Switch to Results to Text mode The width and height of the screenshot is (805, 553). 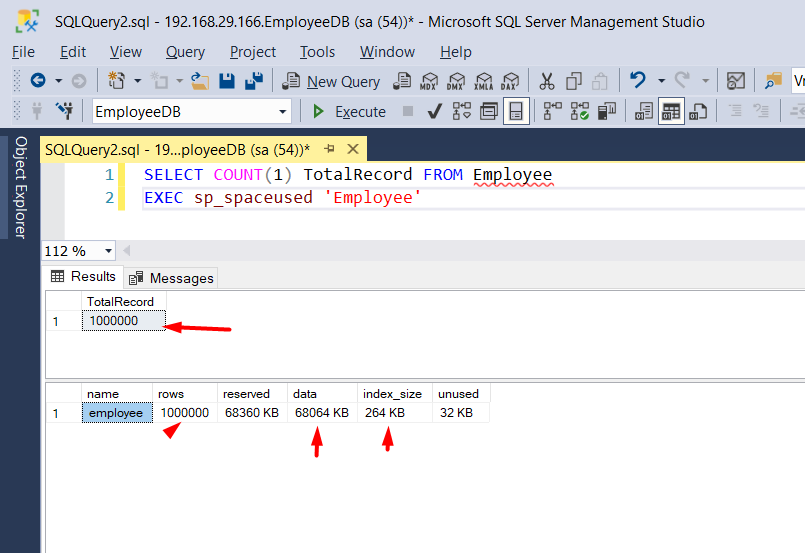pyautogui.click(x=644, y=111)
